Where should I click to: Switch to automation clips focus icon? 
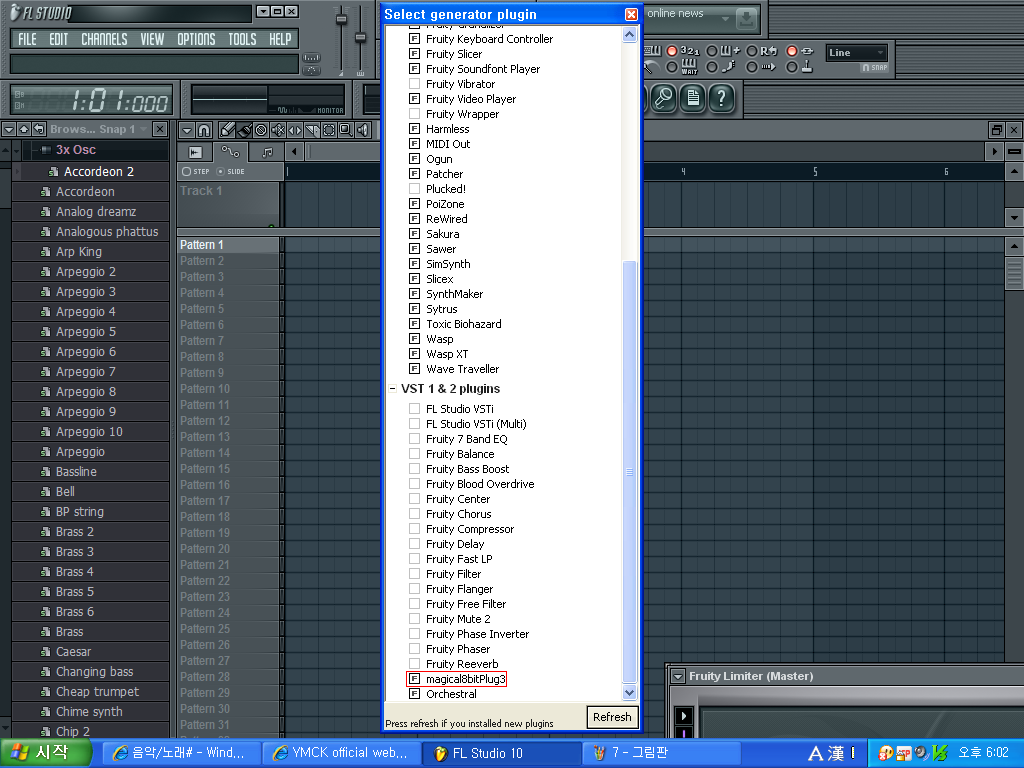pos(231,152)
